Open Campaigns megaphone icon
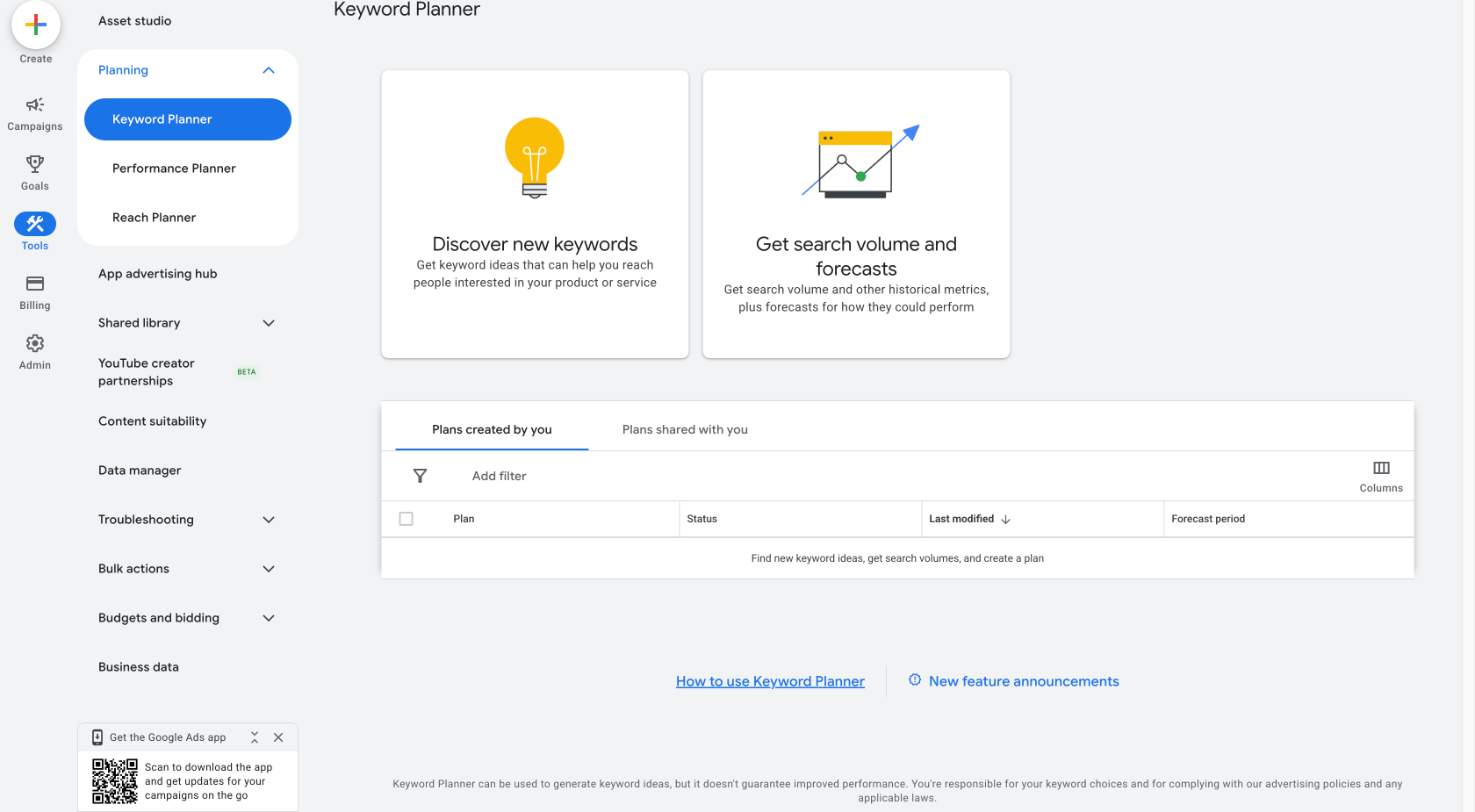This screenshot has width=1475, height=812. tap(35, 104)
